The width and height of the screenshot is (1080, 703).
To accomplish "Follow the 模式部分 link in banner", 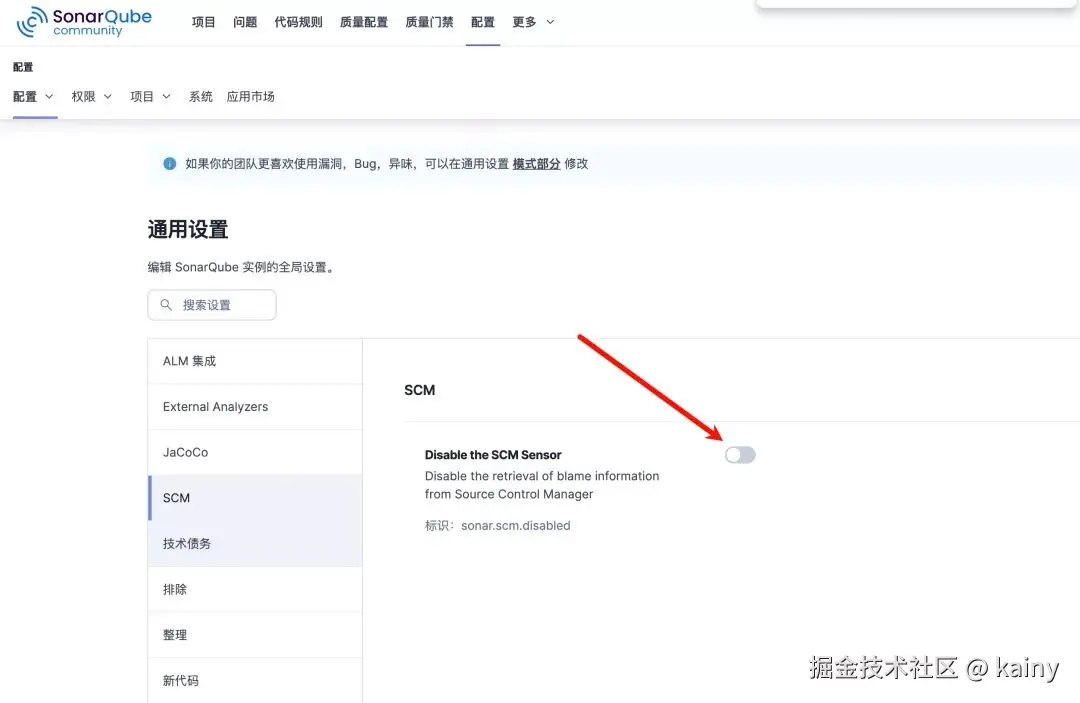I will click(x=537, y=164).
